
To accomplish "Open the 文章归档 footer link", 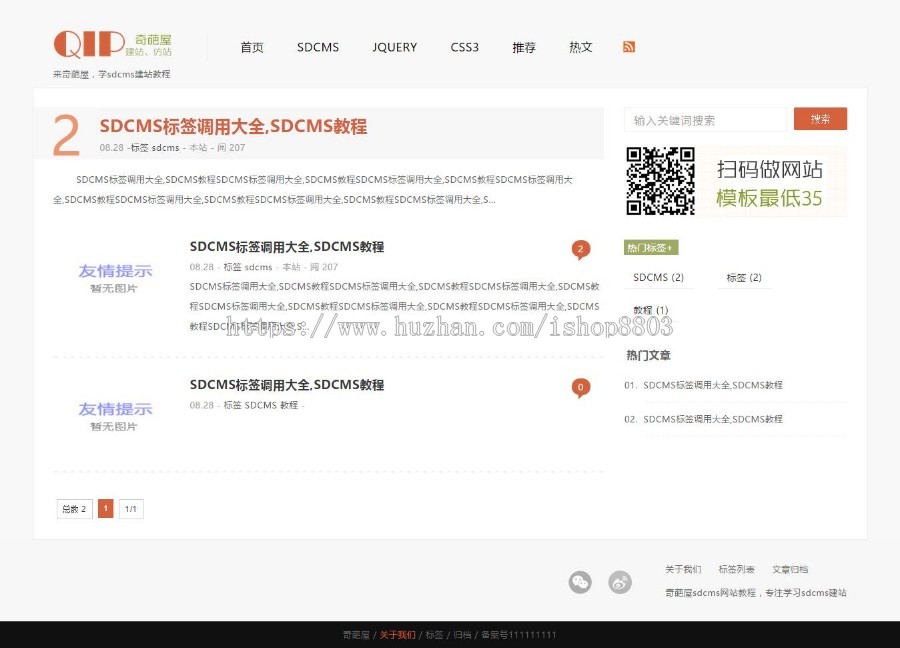I will coord(790,568).
